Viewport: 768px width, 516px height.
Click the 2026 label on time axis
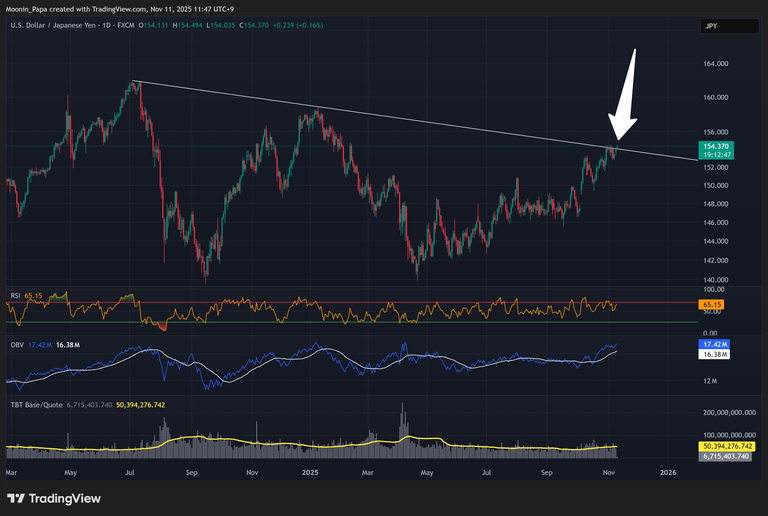pos(668,470)
